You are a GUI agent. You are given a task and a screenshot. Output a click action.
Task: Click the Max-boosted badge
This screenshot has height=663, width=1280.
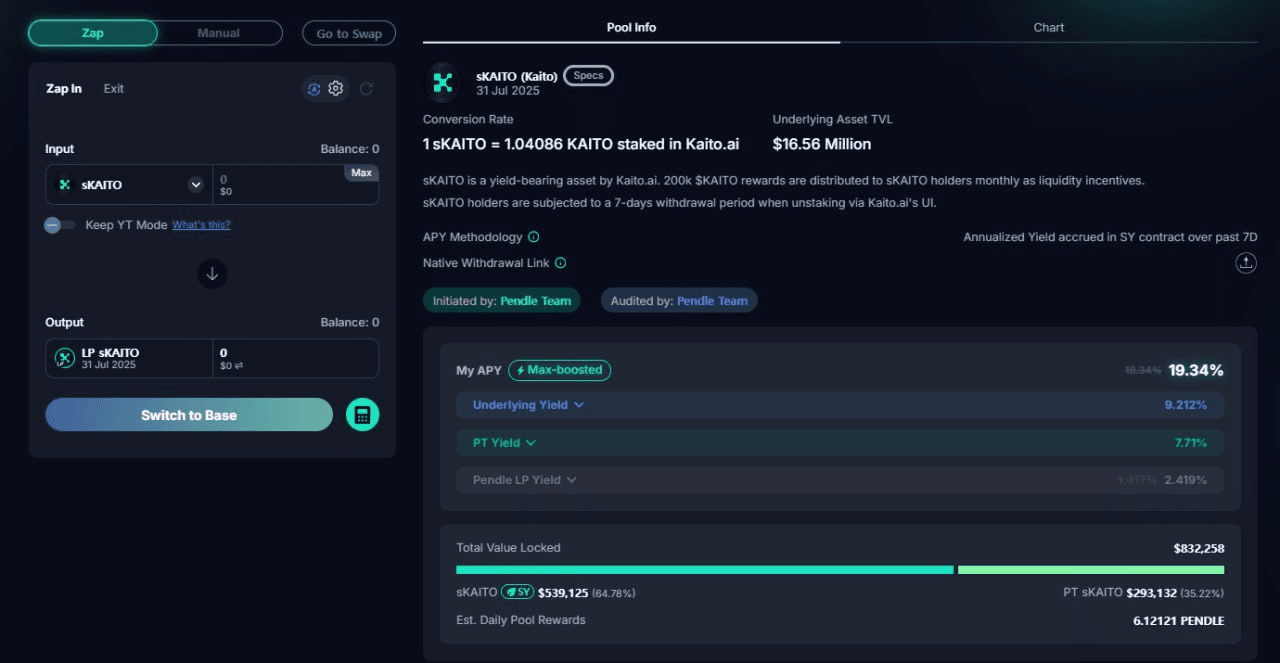[559, 370]
